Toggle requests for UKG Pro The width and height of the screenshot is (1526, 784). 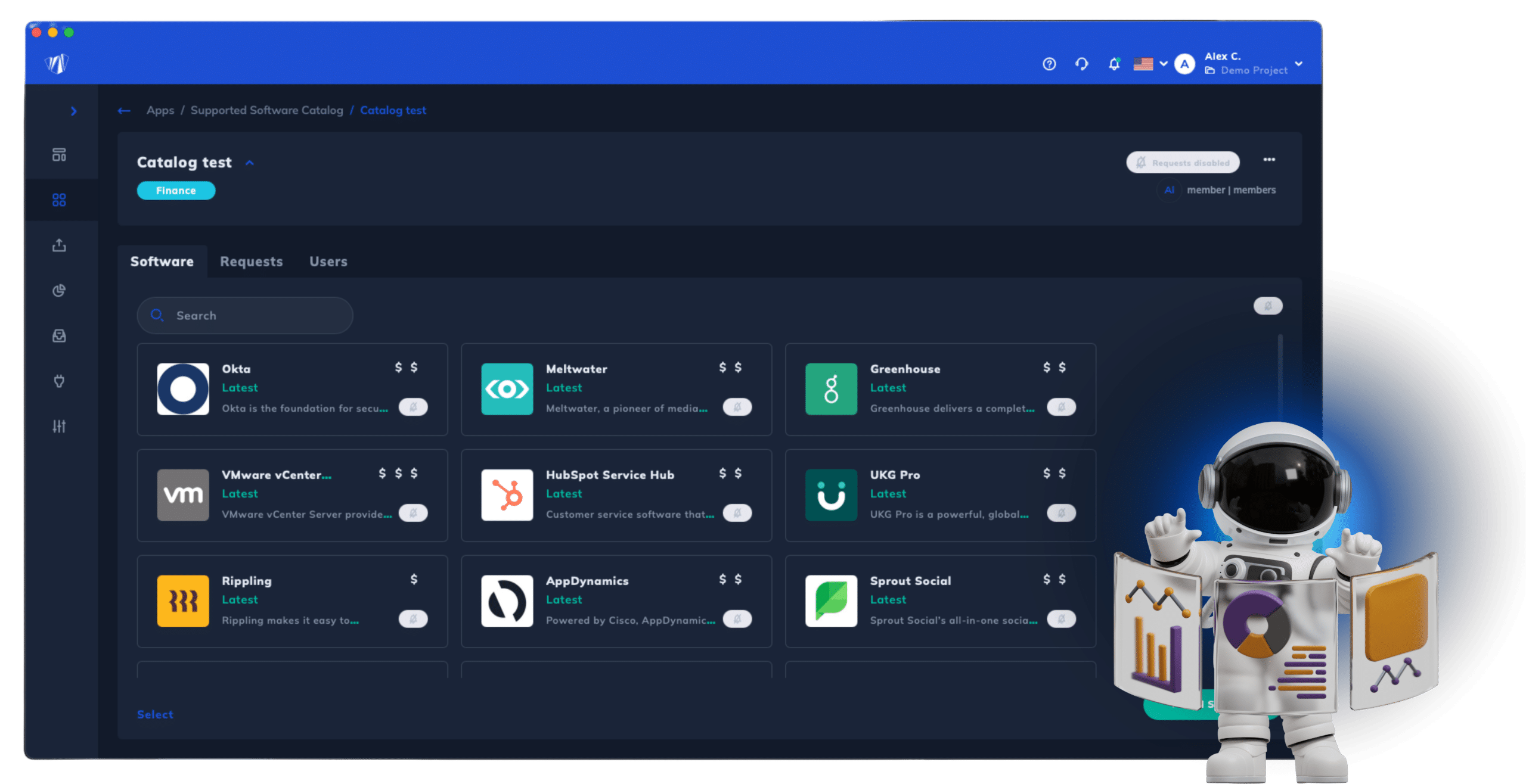[x=1062, y=513]
